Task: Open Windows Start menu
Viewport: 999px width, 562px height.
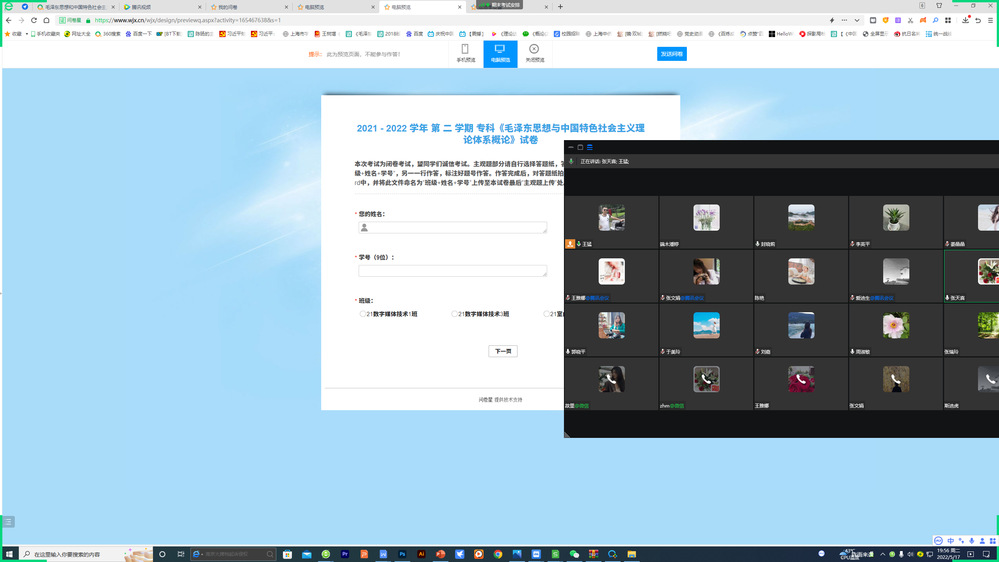Action: tap(10, 554)
